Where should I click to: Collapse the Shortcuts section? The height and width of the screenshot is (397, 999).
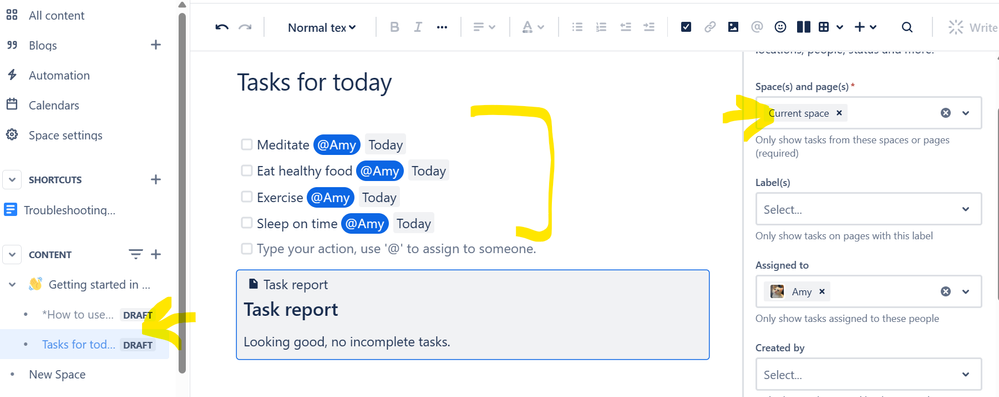[x=11, y=180]
